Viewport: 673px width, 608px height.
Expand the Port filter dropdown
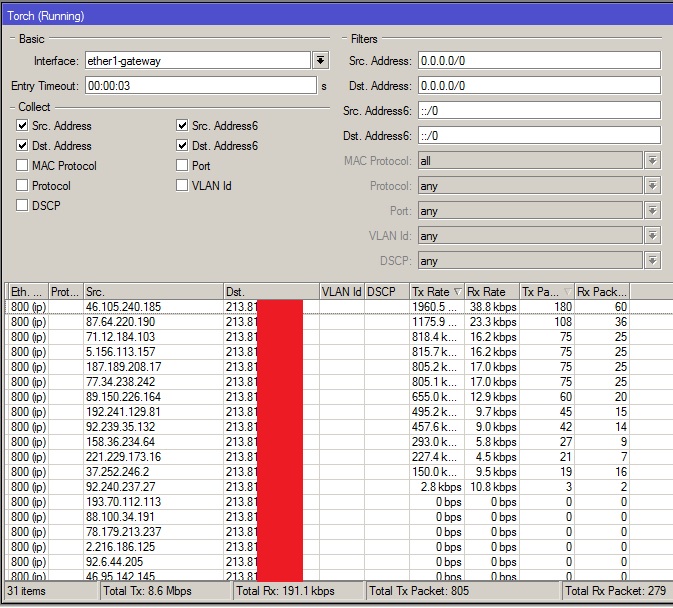(x=652, y=211)
